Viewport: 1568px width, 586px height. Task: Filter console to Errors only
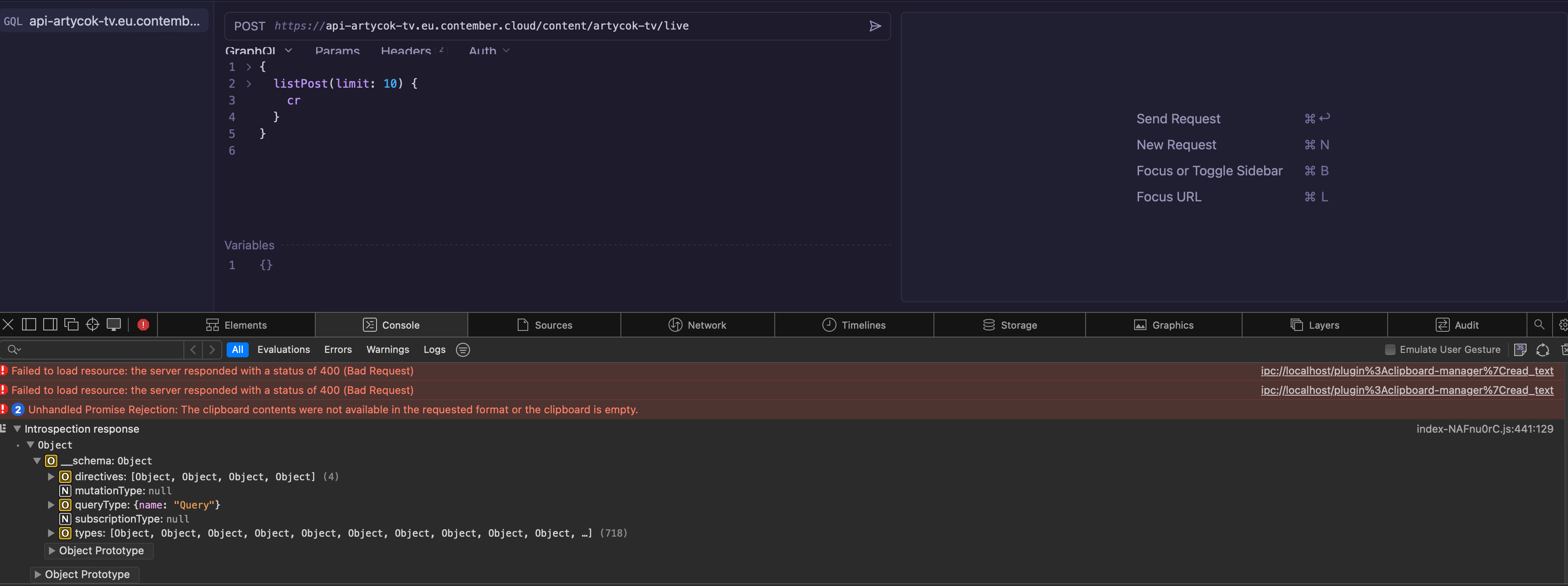click(338, 349)
